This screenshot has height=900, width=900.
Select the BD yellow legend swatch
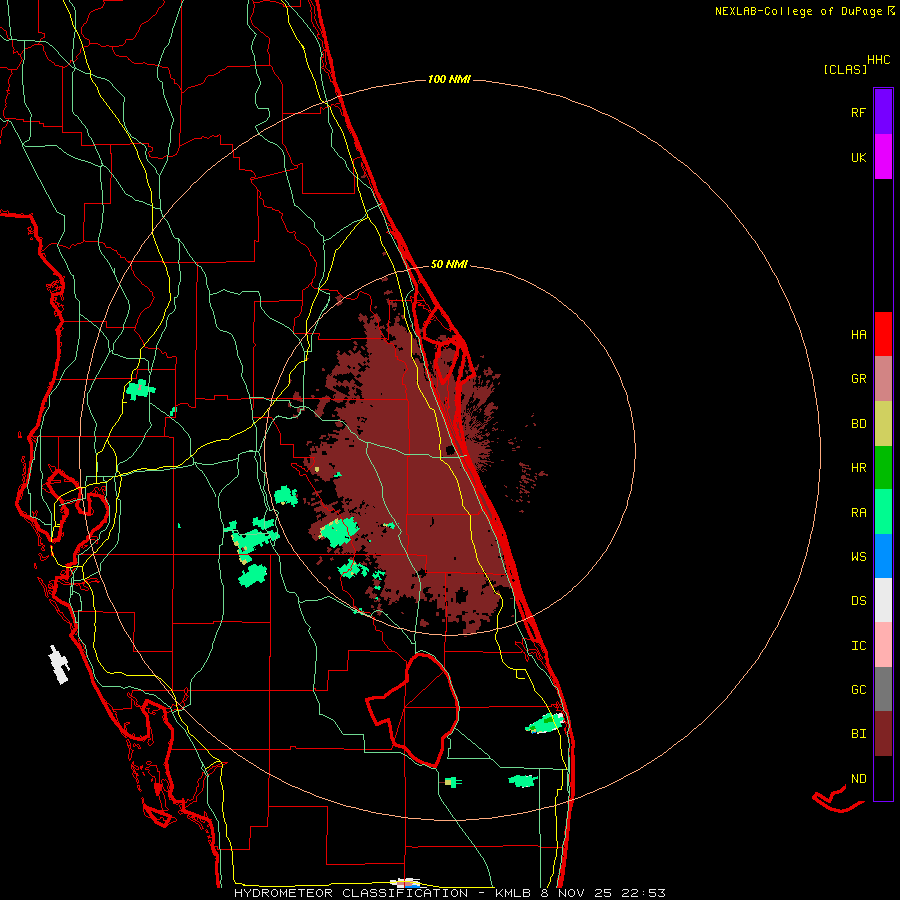(x=883, y=423)
